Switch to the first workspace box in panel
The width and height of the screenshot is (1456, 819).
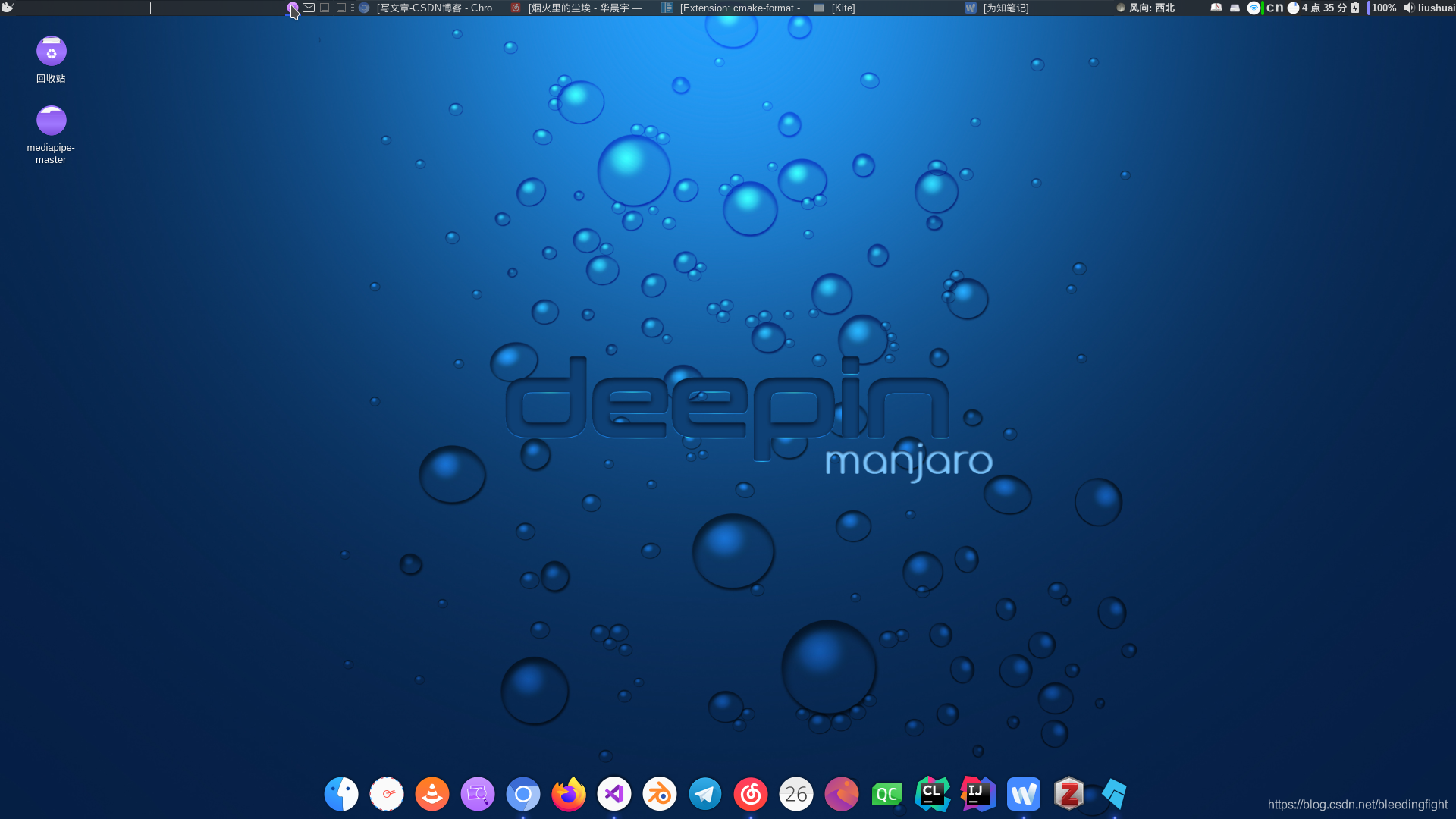325,8
